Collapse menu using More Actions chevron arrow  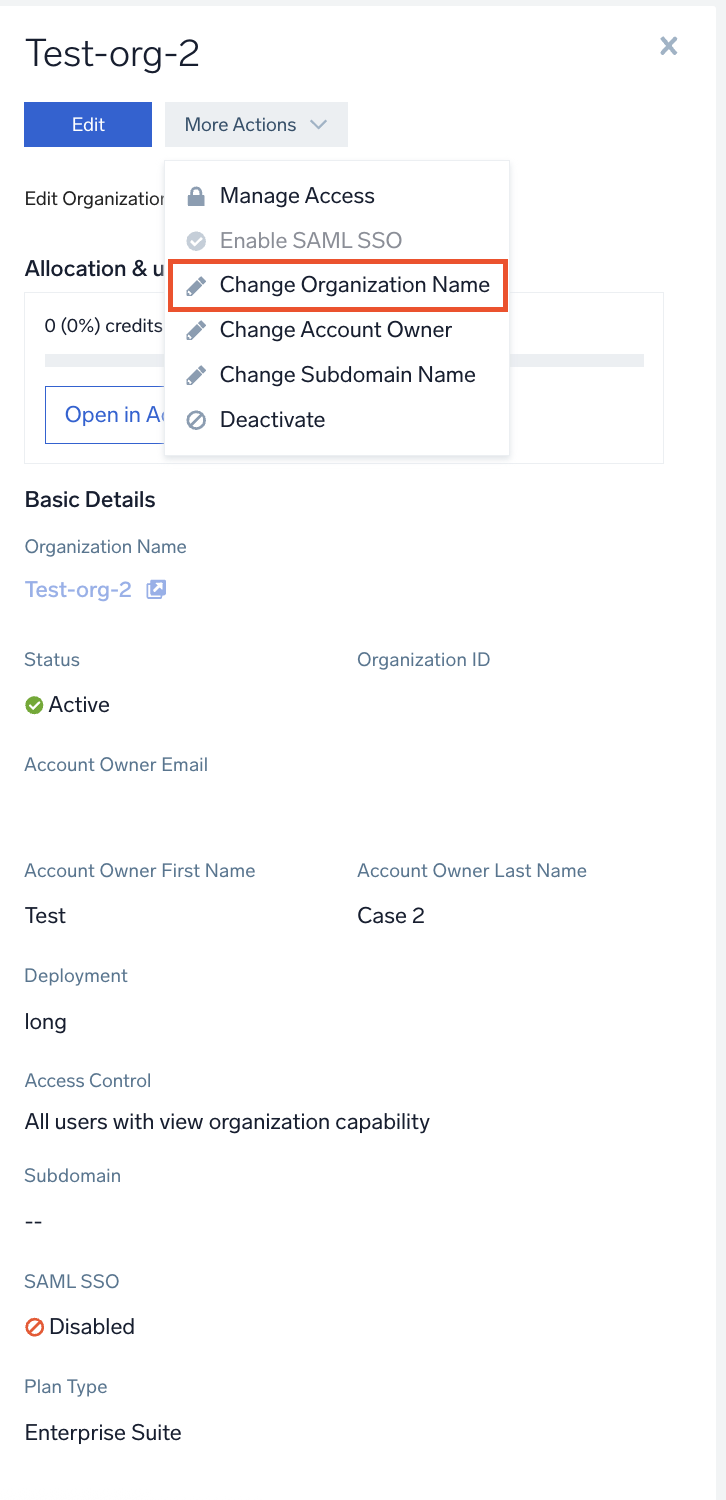point(318,125)
